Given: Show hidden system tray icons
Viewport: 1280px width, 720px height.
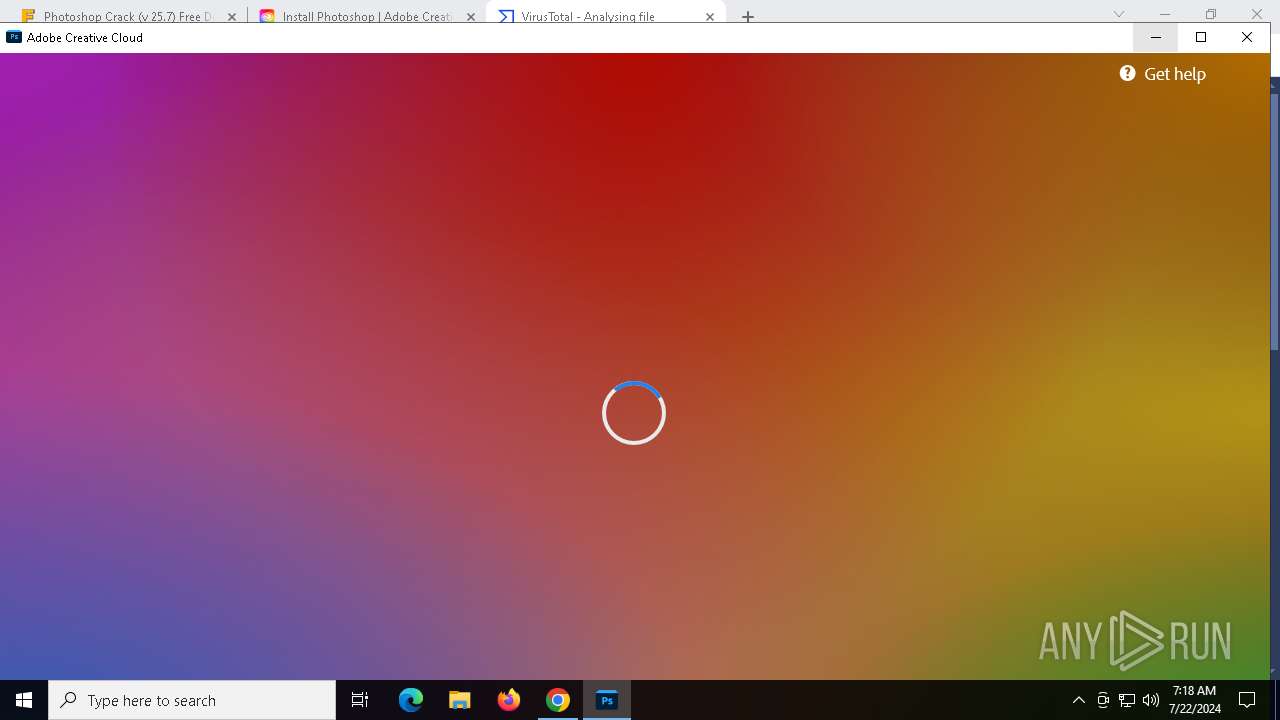Looking at the screenshot, I should point(1078,700).
